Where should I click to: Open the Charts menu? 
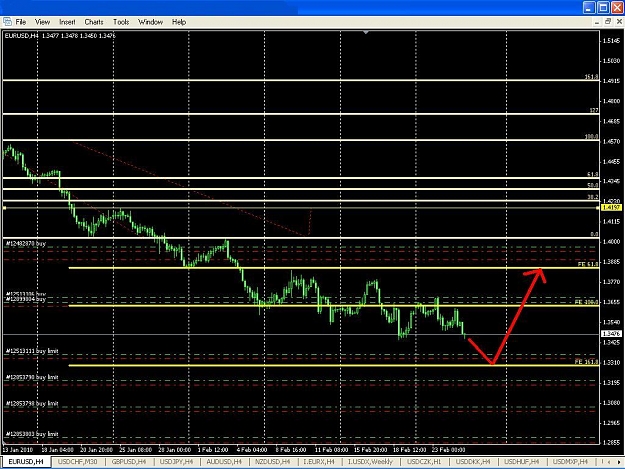click(x=94, y=22)
